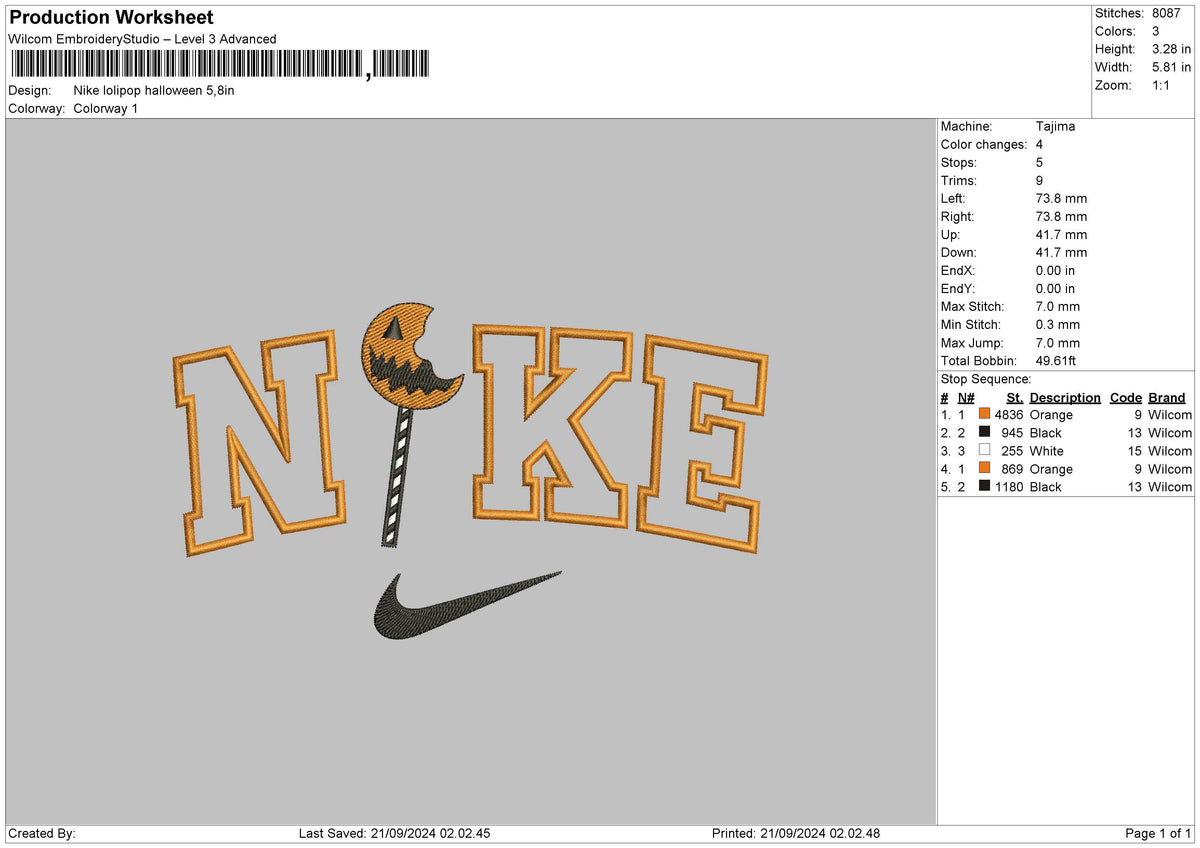The width and height of the screenshot is (1200, 848).
Task: Click the zoom value "1:1"
Action: 1163,85
